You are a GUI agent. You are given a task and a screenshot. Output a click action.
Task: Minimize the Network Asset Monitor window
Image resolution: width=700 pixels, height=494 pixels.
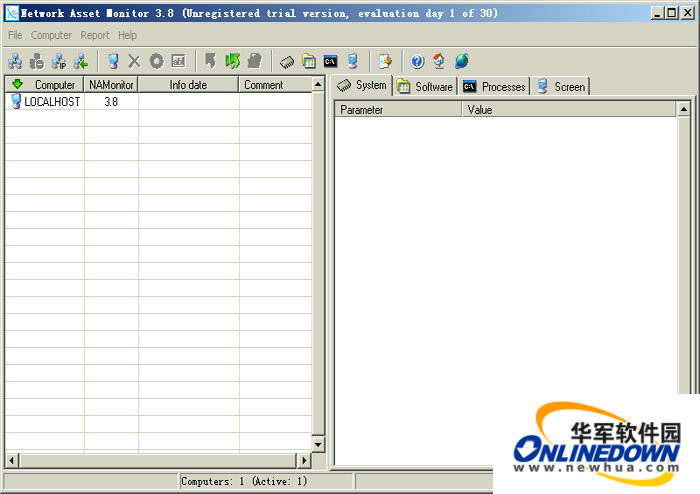point(657,13)
